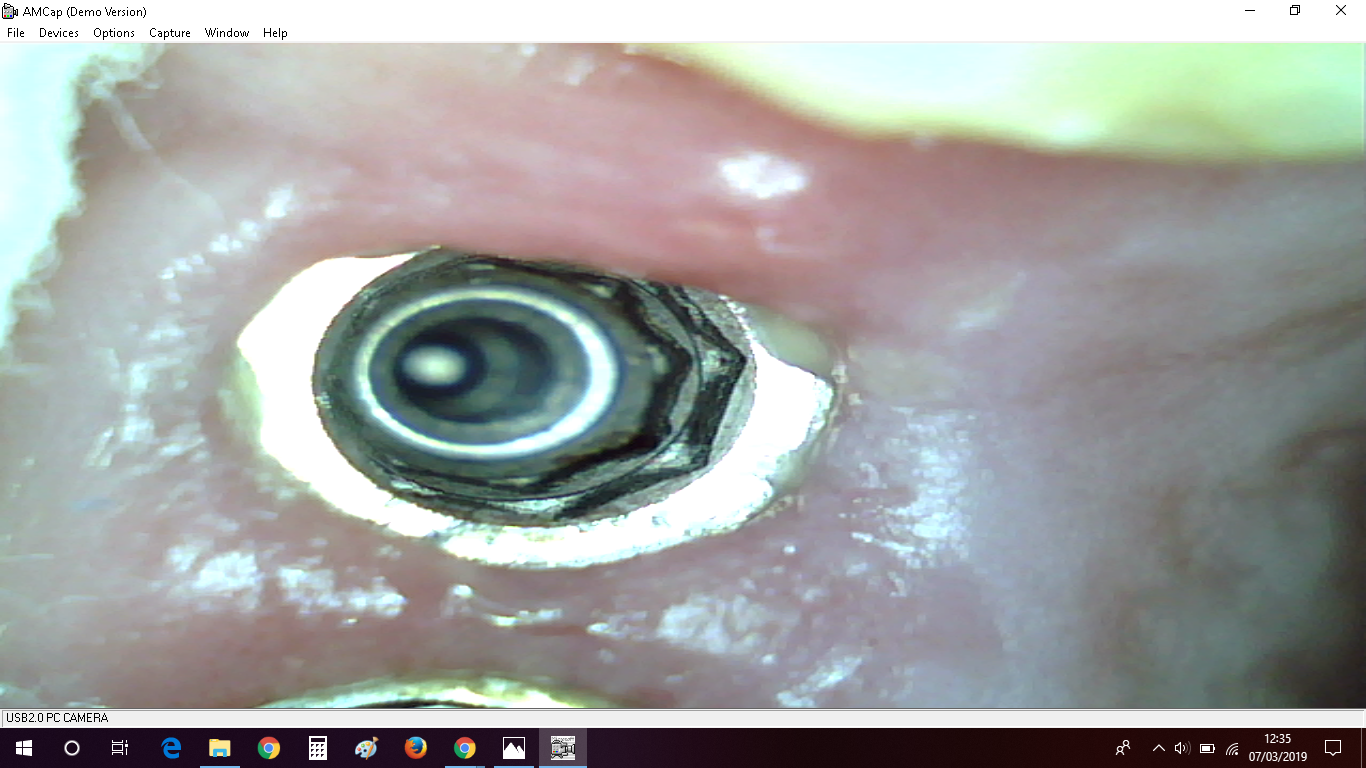
Task: Open File Explorer from the taskbar
Action: tap(220, 748)
